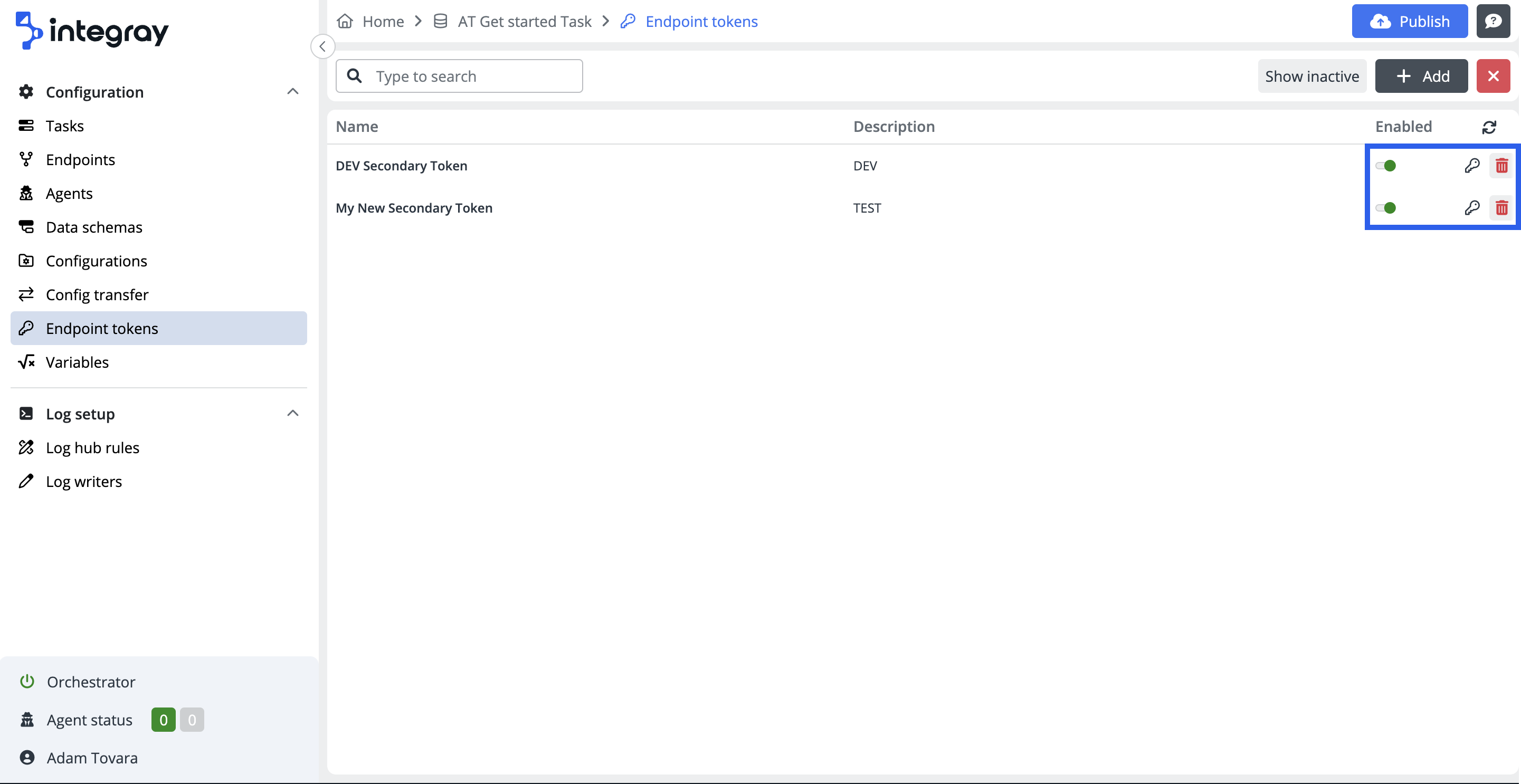Click the key icon for My New Secondary Token
1521x784 pixels.
[x=1471, y=208]
